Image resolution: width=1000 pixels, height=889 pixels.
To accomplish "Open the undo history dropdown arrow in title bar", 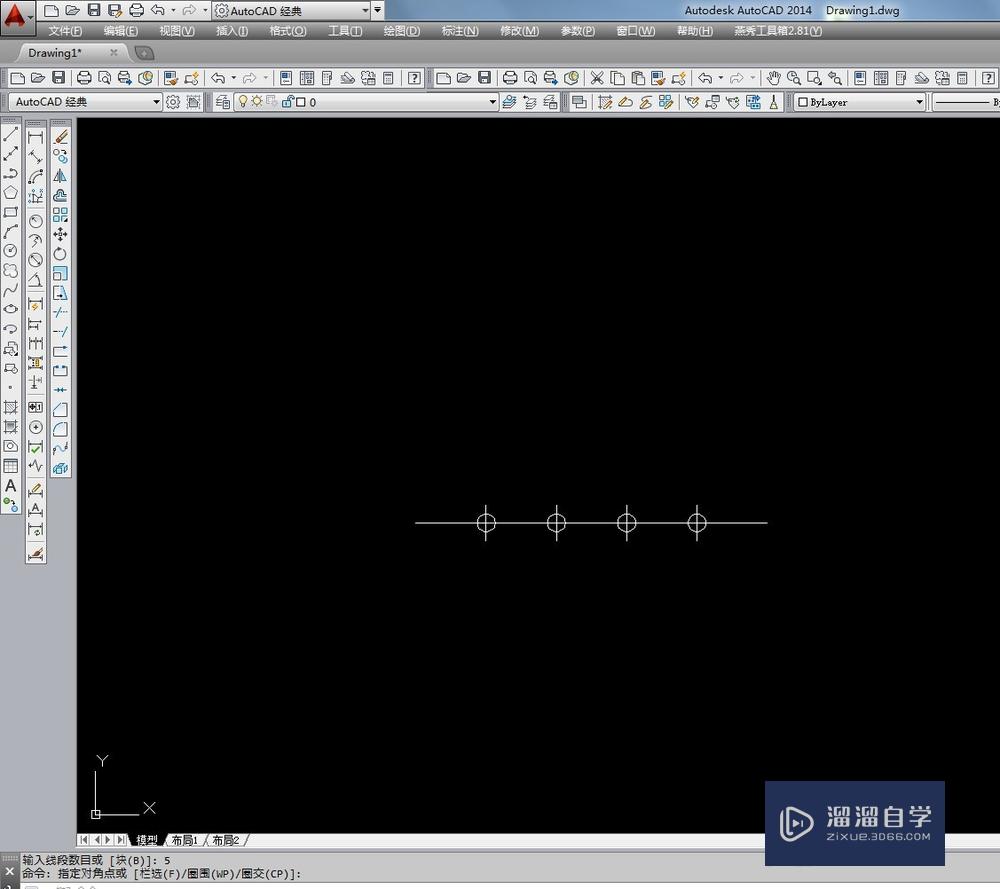I will pos(173,10).
